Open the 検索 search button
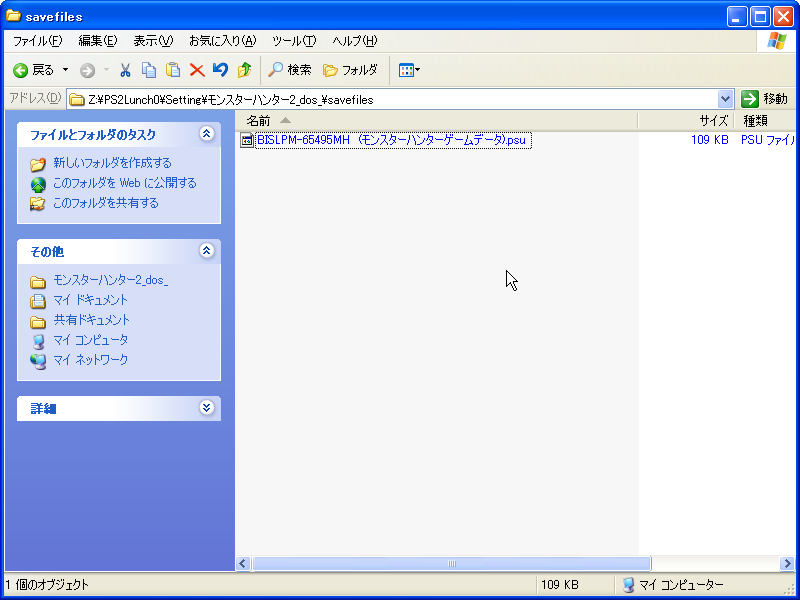 click(x=289, y=70)
